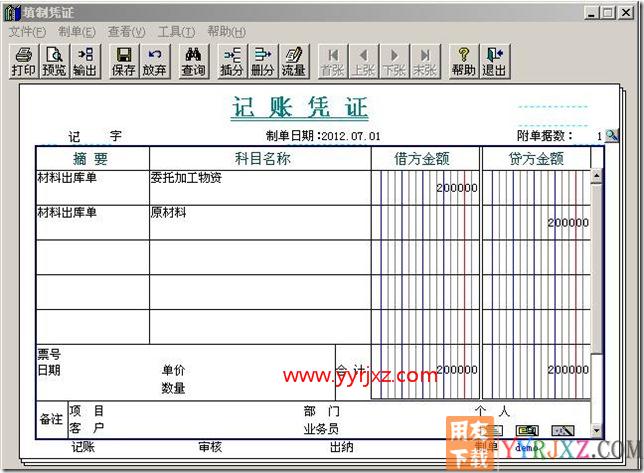Open 流量 (cash flow) toolbar icon
644x473 pixels.
point(293,61)
